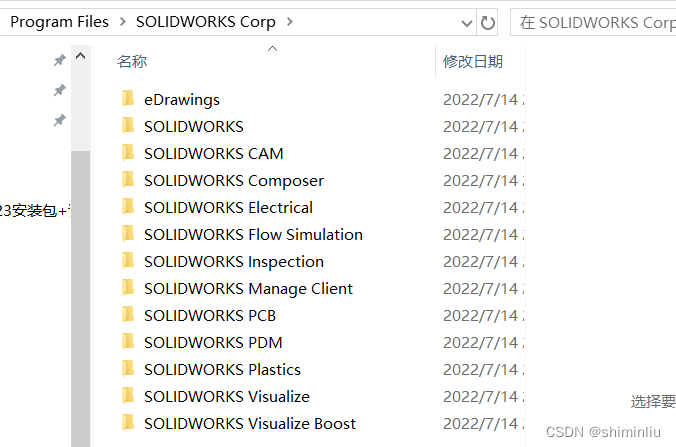Viewport: 676px width, 447px height.
Task: Click the SOLIDWORKS Visualize folder icon
Action: coord(128,395)
